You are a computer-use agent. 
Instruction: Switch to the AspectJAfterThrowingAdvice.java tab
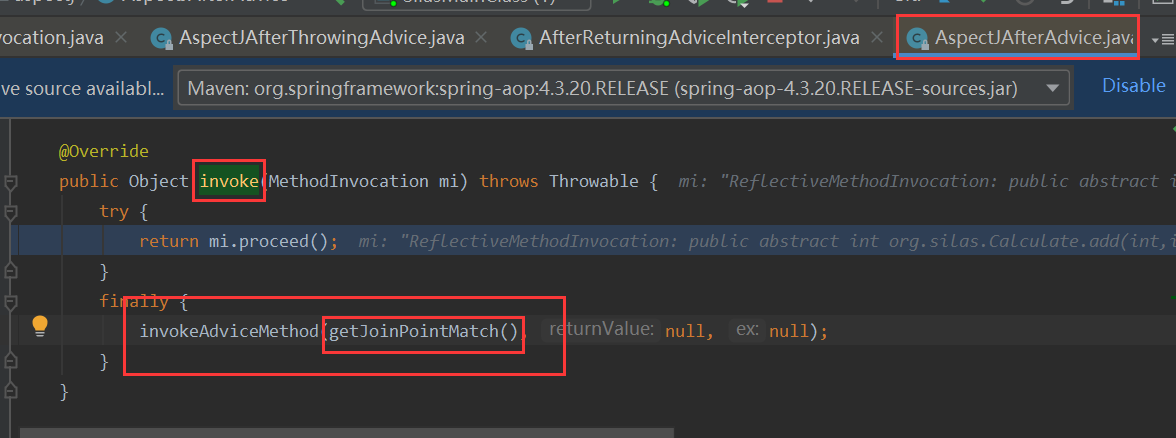tap(322, 38)
